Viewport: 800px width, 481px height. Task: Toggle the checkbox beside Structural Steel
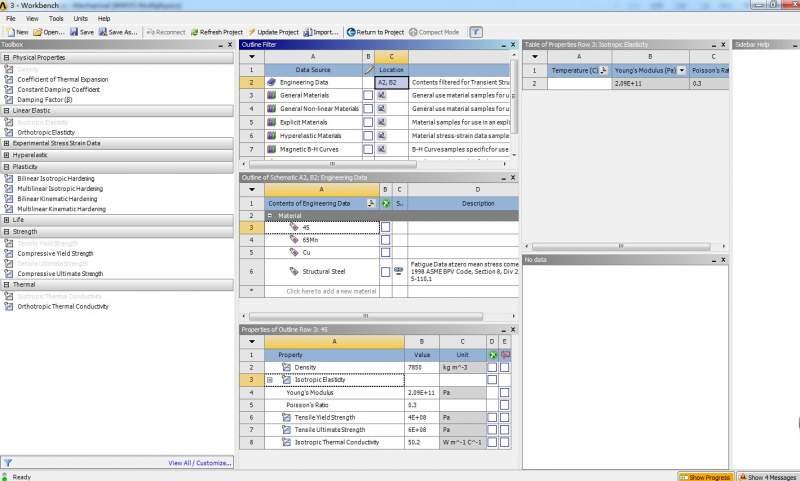[x=386, y=272]
